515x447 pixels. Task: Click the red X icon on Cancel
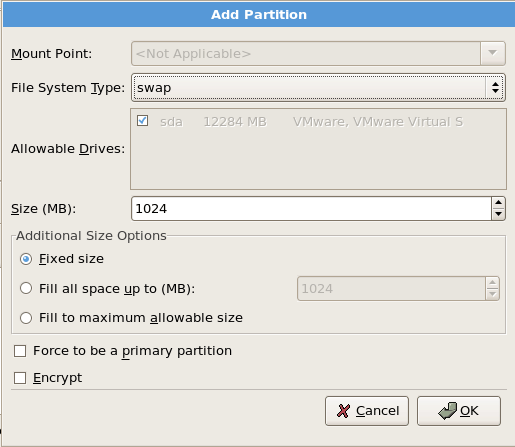(x=343, y=411)
